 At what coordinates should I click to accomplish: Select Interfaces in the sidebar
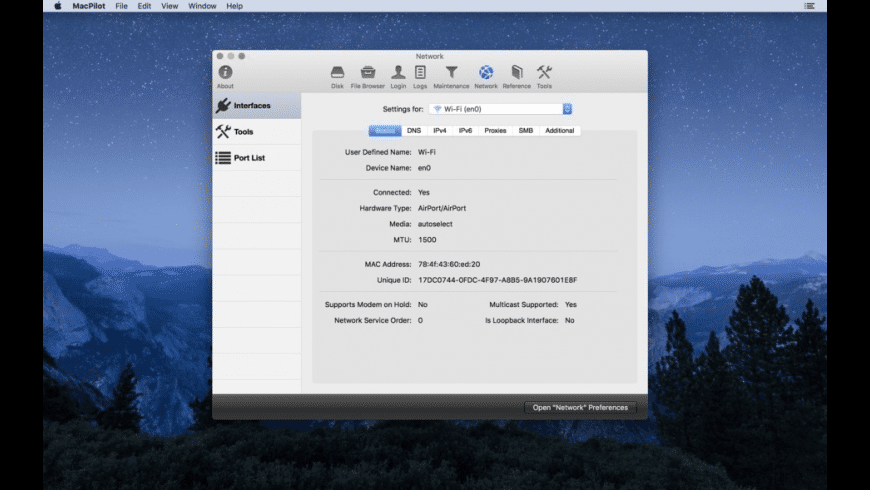(x=257, y=105)
